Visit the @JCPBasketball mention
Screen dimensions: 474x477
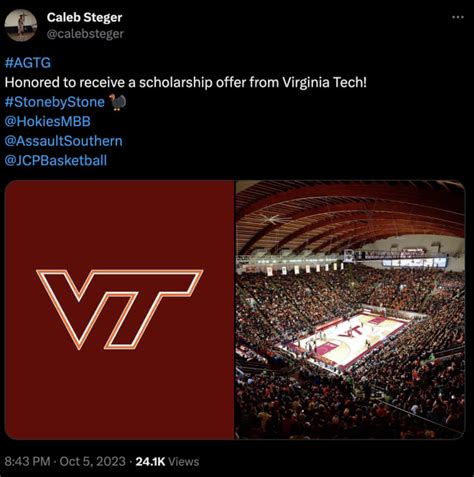tap(56, 161)
